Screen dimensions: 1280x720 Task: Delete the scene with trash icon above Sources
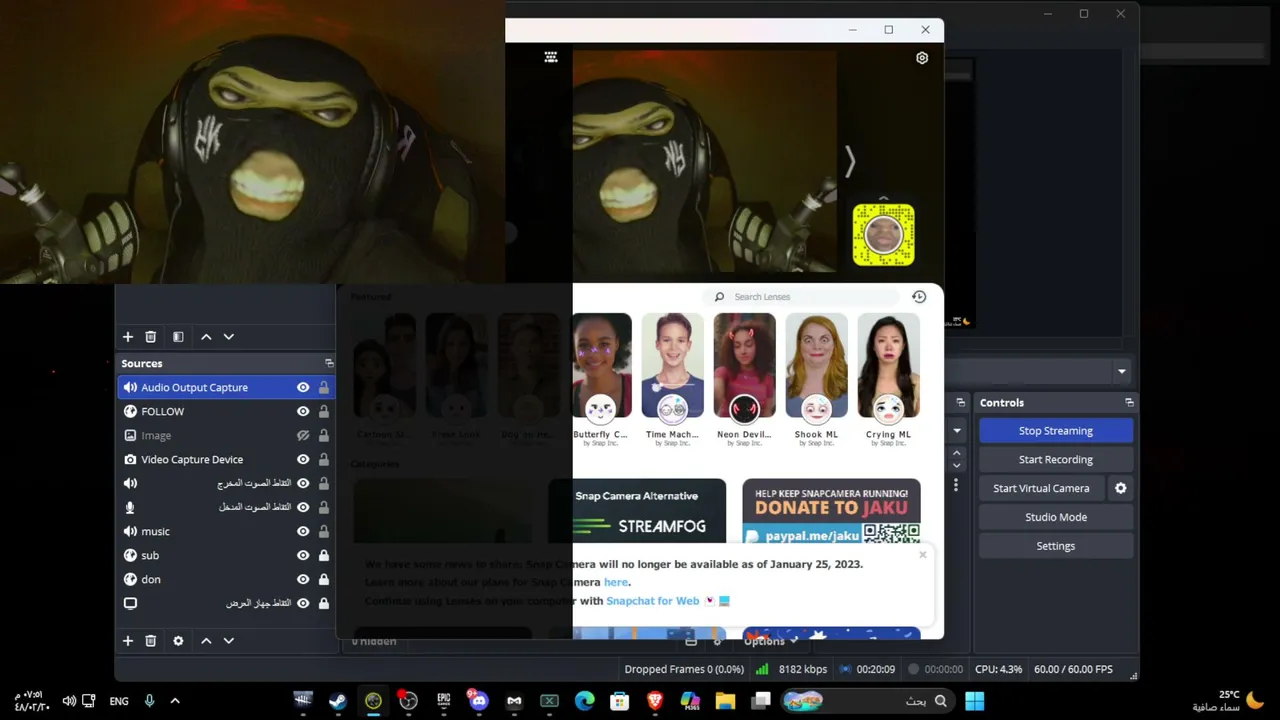151,337
